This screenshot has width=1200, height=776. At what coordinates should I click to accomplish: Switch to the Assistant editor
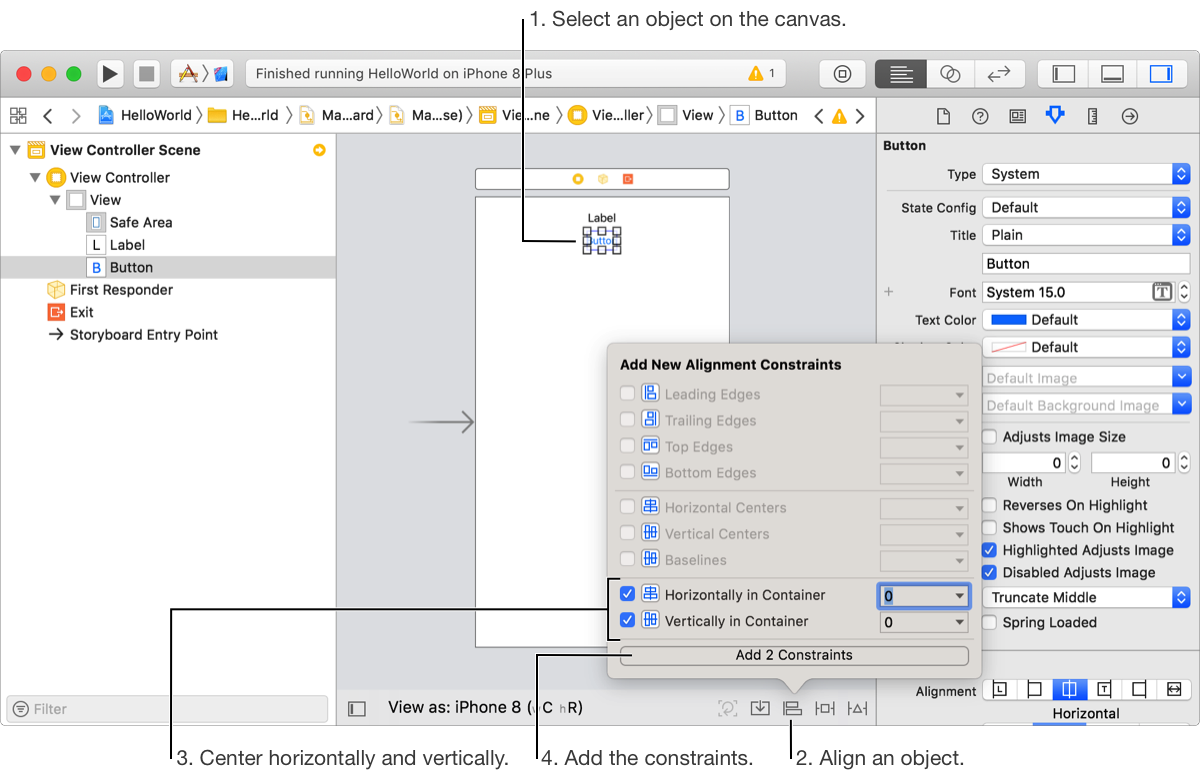[x=950, y=74]
